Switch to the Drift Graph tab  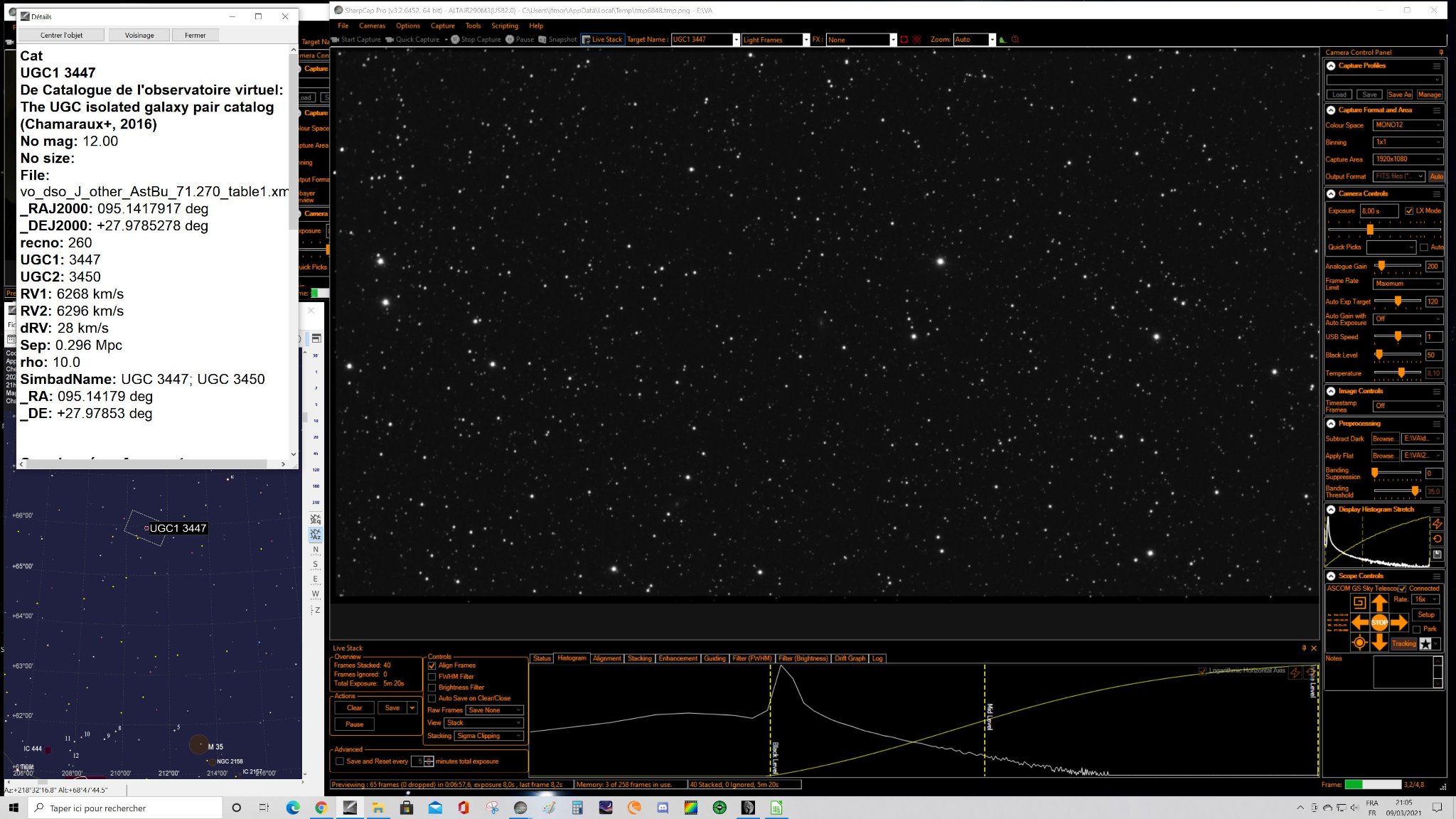pyautogui.click(x=850, y=658)
